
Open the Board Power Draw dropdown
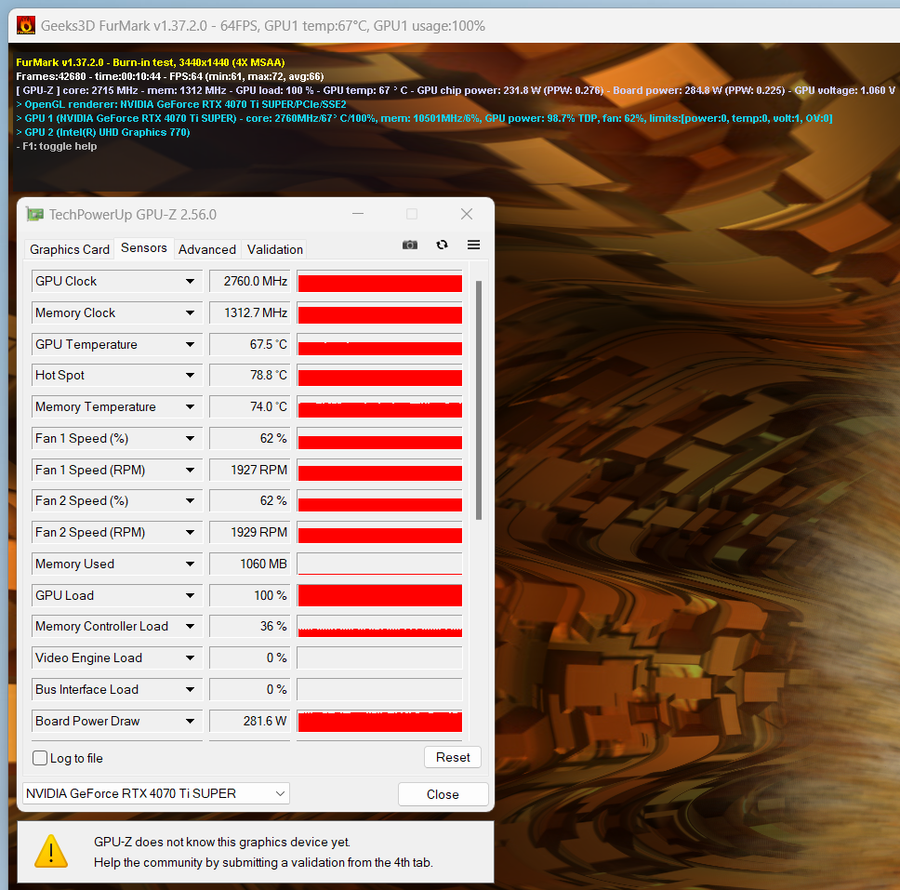coord(190,721)
